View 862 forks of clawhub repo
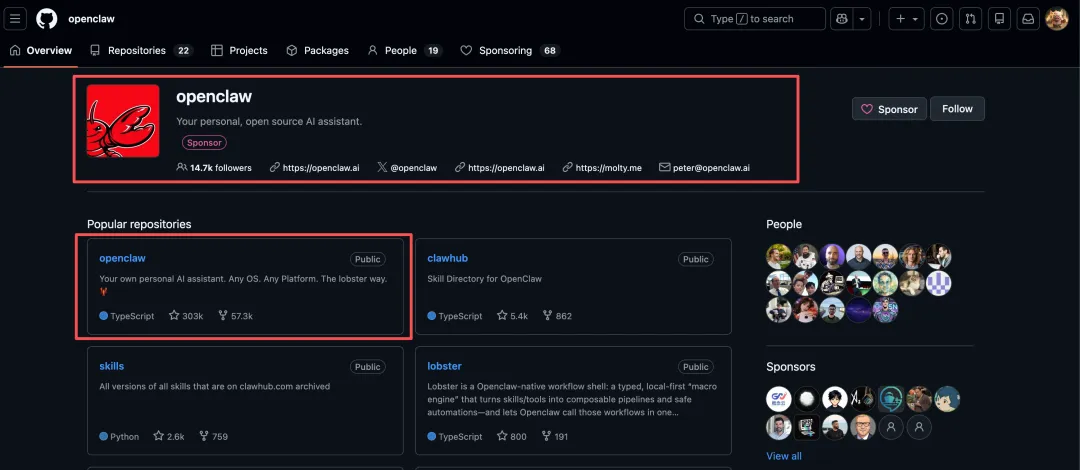 coord(557,316)
